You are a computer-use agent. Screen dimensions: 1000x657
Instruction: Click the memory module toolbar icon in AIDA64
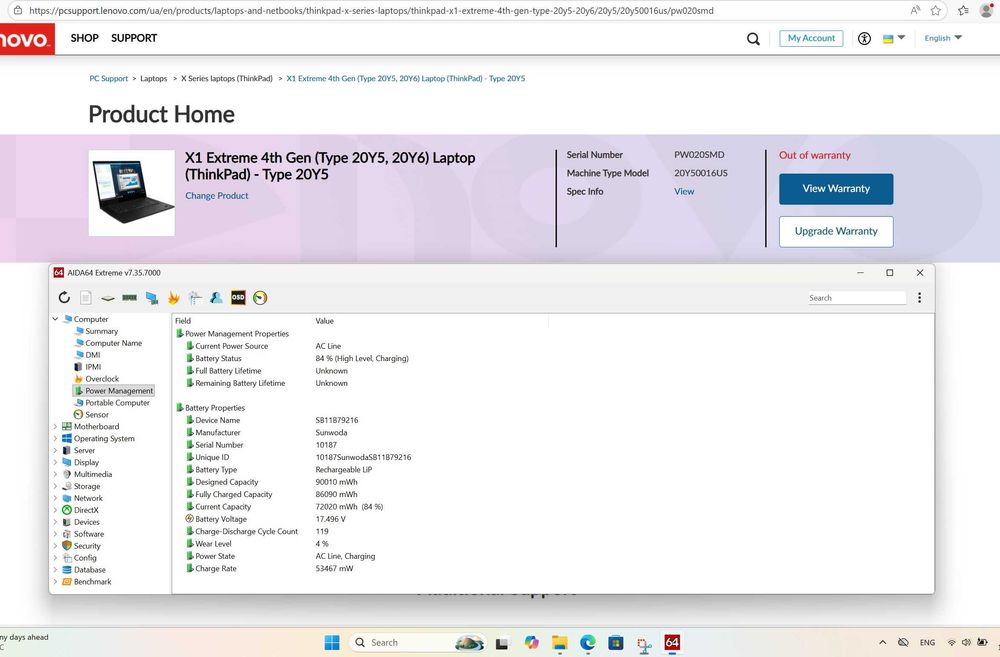coord(129,297)
